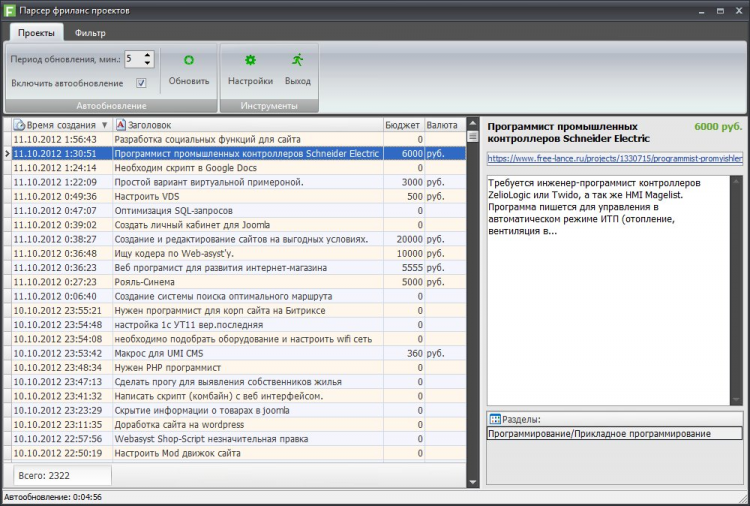Open the free-lance.ru project link

614,158
